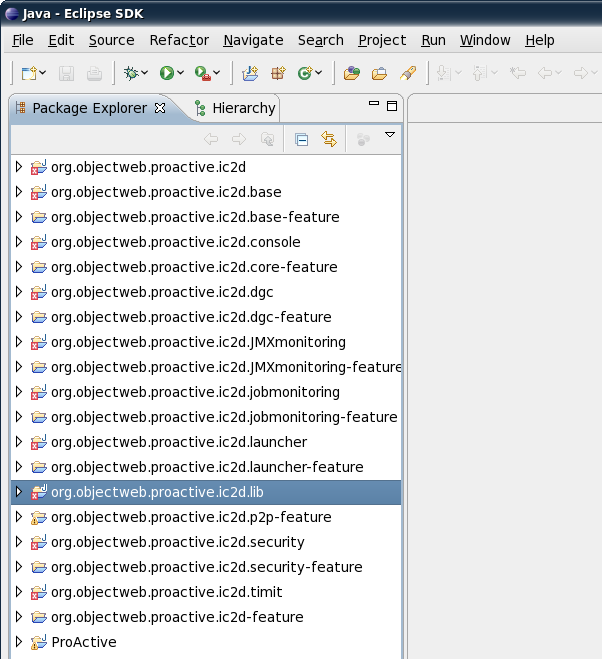The image size is (602, 659).
Task: Open the New Java Class dropdown arrow
Action: coord(319,73)
